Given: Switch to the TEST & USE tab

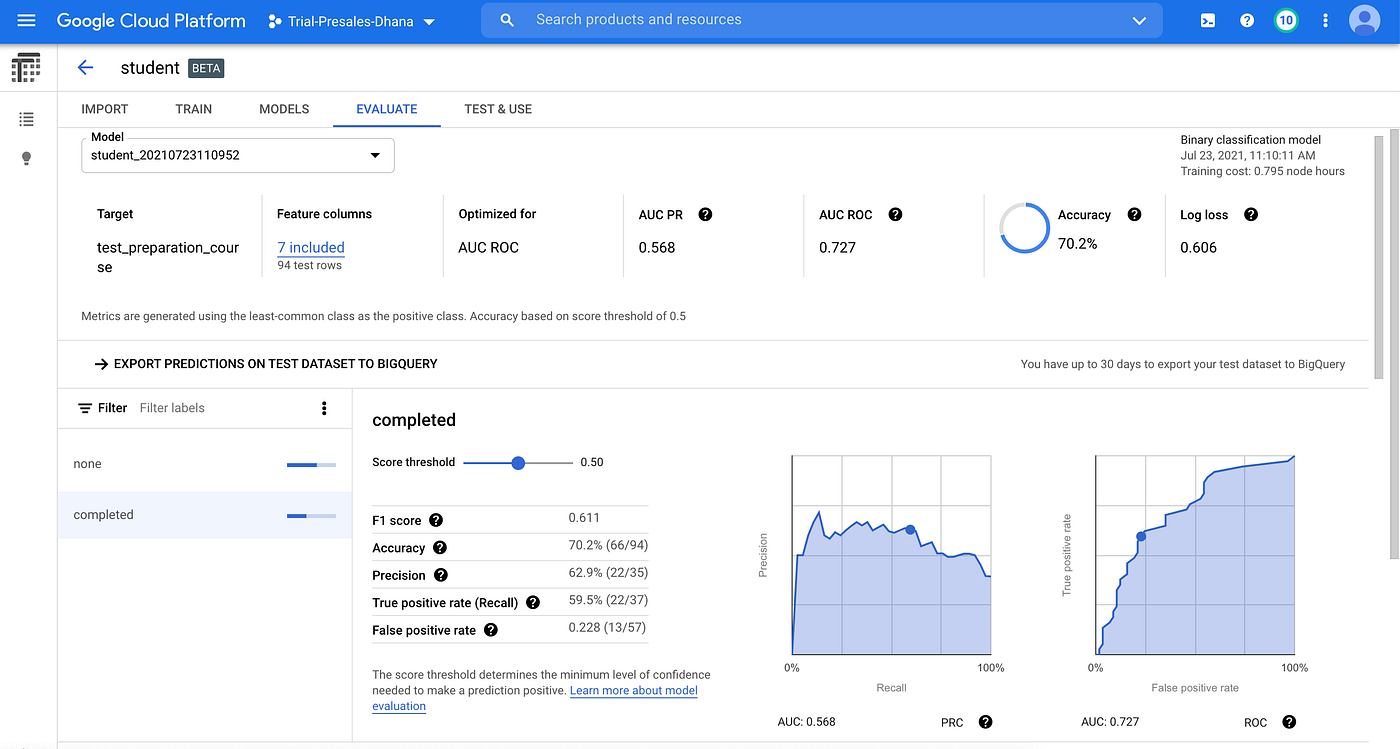Looking at the screenshot, I should (x=497, y=109).
